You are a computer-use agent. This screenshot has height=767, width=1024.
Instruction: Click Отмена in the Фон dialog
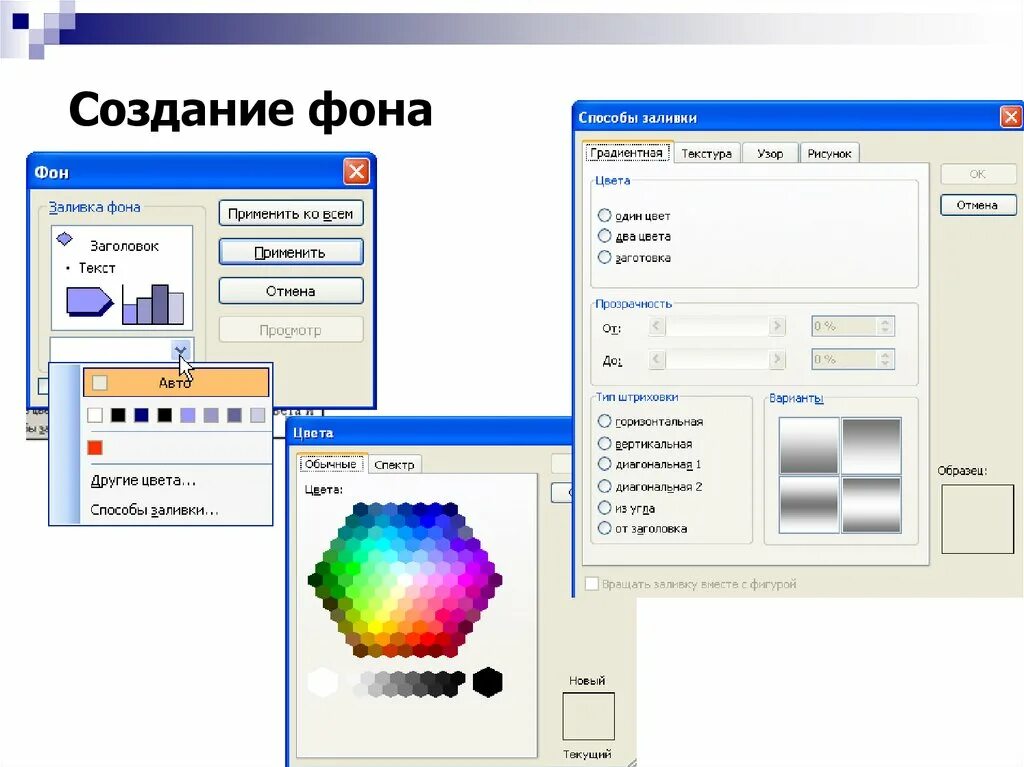[x=291, y=291]
